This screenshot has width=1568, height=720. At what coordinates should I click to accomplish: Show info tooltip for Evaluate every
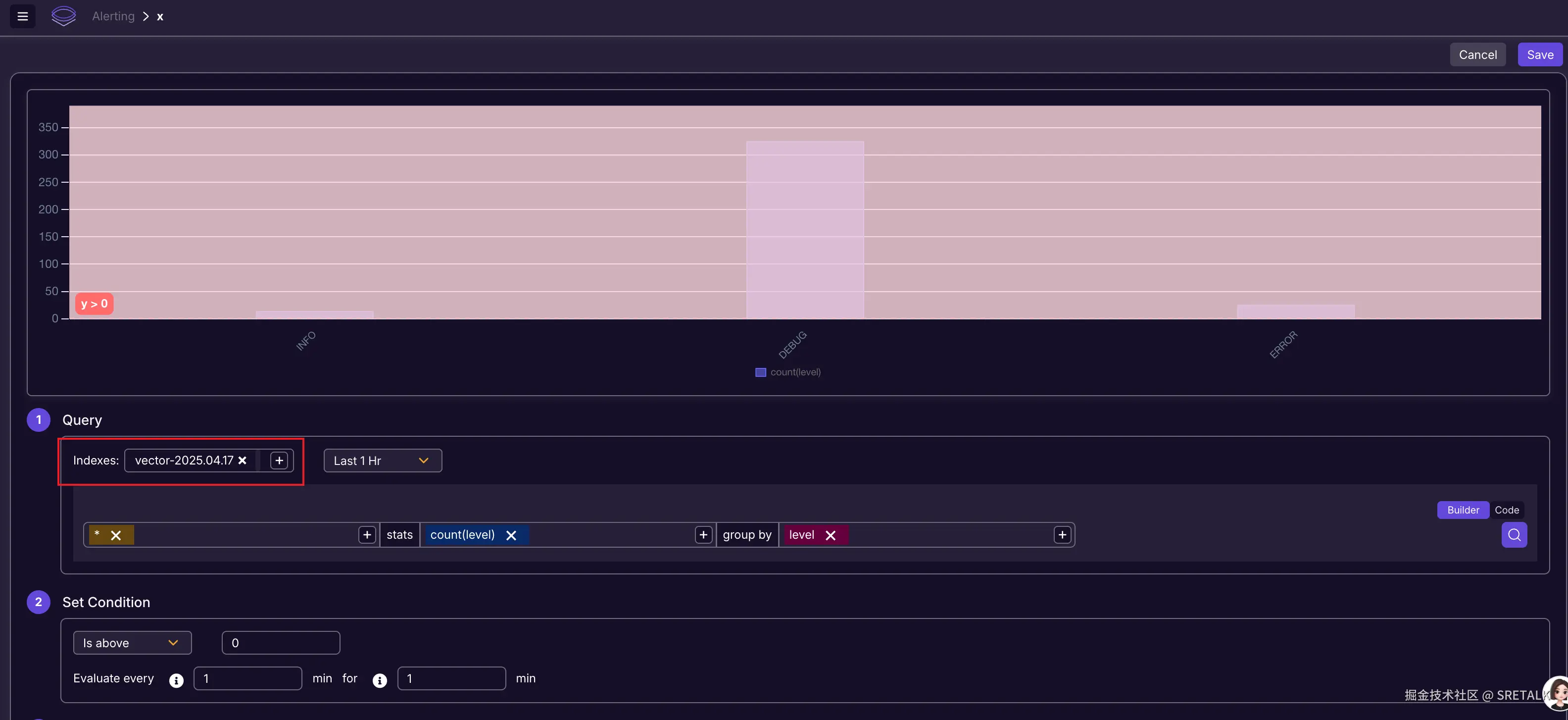click(x=177, y=680)
